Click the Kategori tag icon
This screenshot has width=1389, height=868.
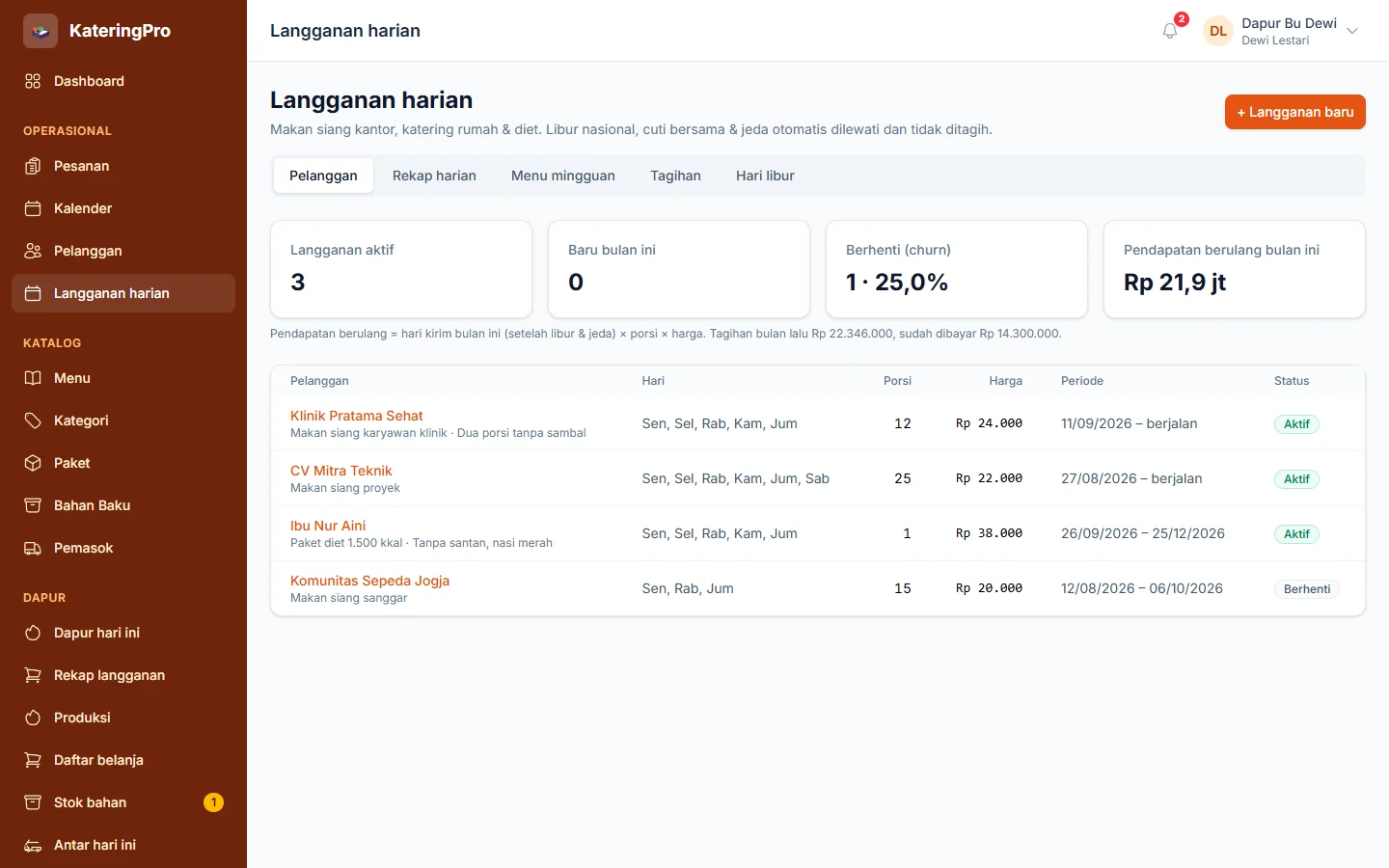(x=33, y=420)
